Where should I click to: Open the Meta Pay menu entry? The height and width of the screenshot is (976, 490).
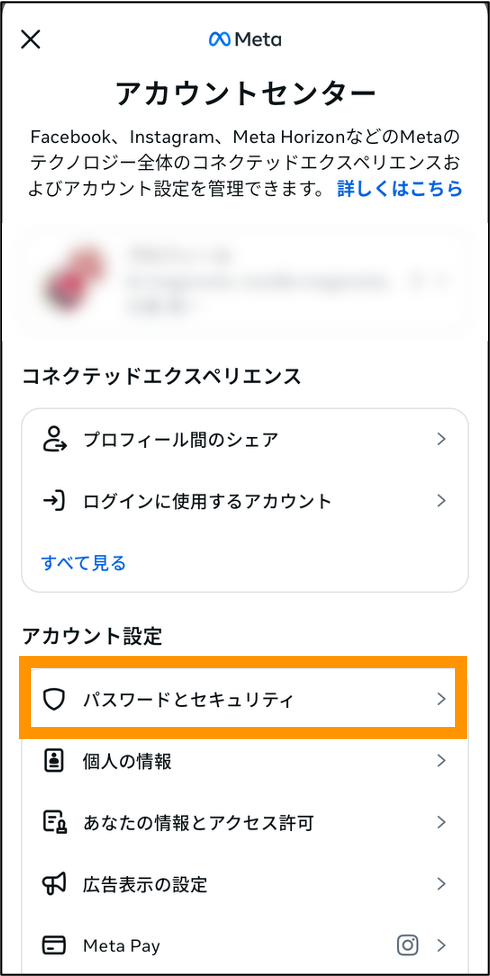click(245, 946)
